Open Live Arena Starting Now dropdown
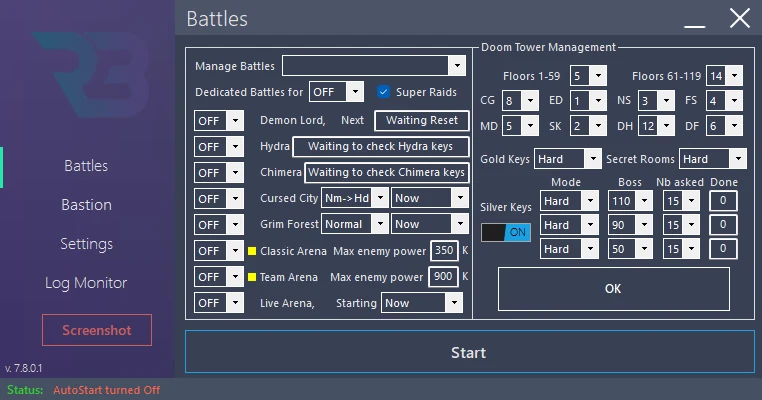This screenshot has height=400, width=762. [422, 303]
